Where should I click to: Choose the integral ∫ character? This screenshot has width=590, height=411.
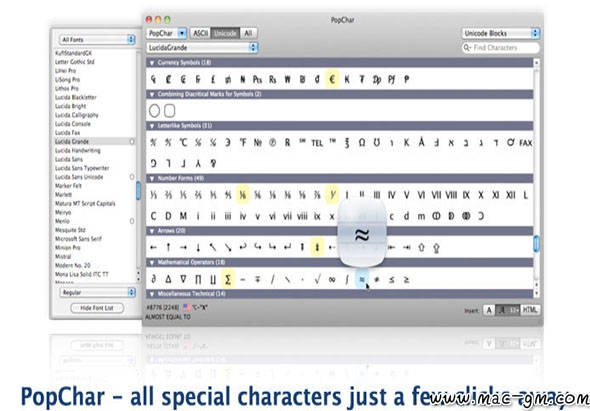[347, 279]
